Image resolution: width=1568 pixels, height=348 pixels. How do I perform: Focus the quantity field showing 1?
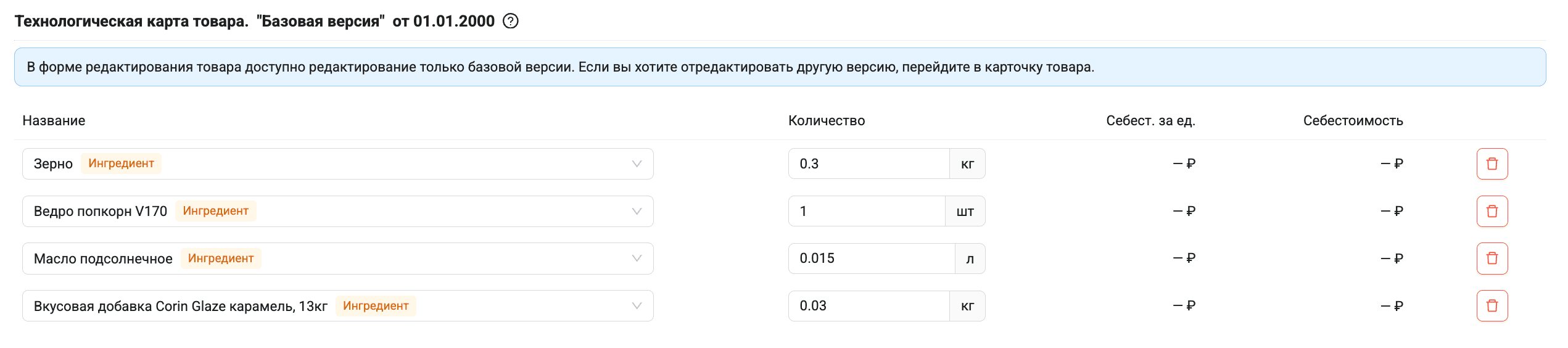tap(867, 211)
